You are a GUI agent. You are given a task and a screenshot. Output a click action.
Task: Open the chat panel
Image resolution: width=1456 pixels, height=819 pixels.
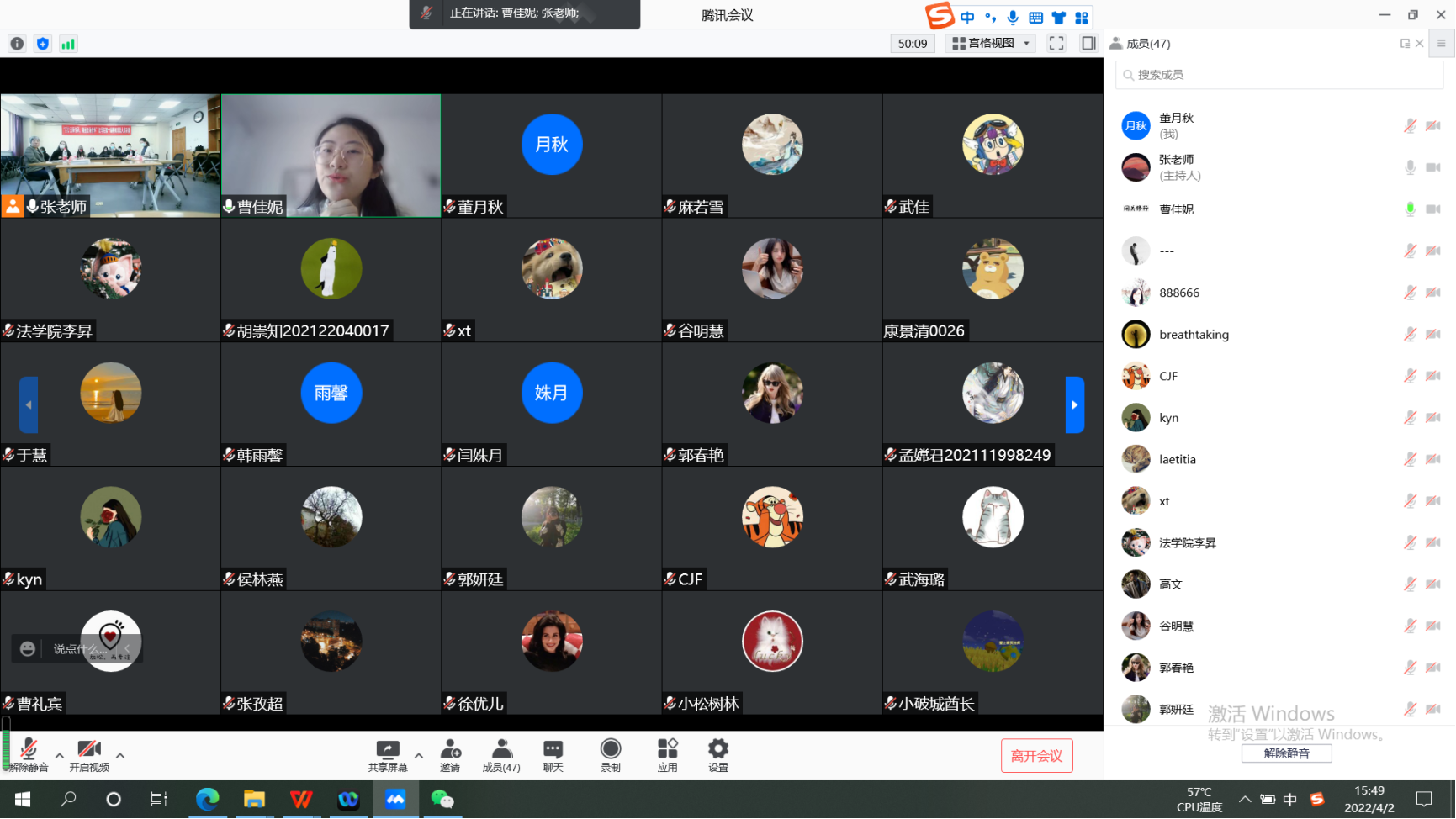[x=553, y=754]
